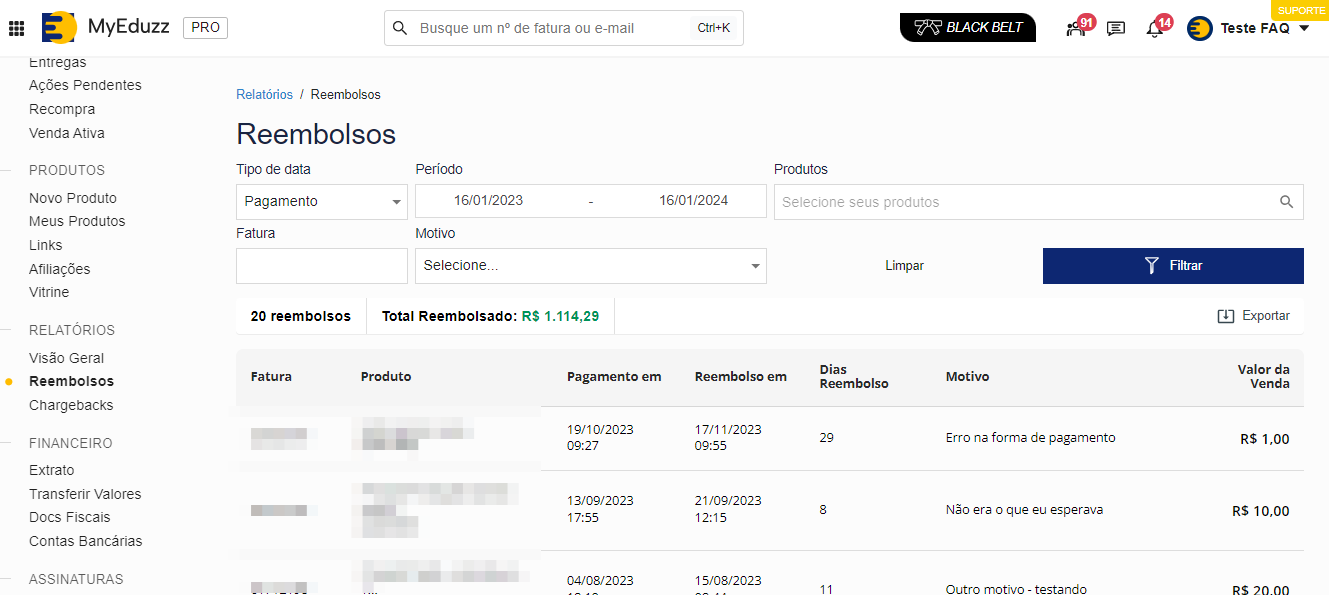Go to Extrato in the Financeiro section

(x=52, y=470)
